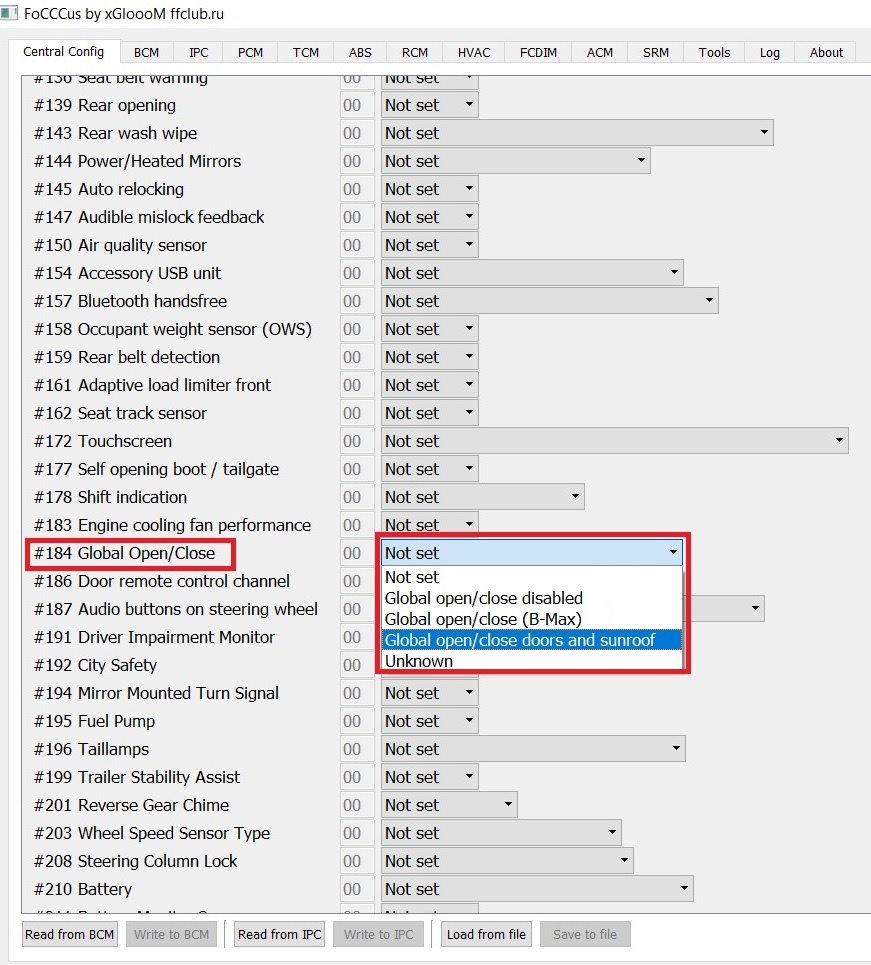Open the #143 Rear wash wipe dropdown
The image size is (871, 965).
tap(577, 133)
